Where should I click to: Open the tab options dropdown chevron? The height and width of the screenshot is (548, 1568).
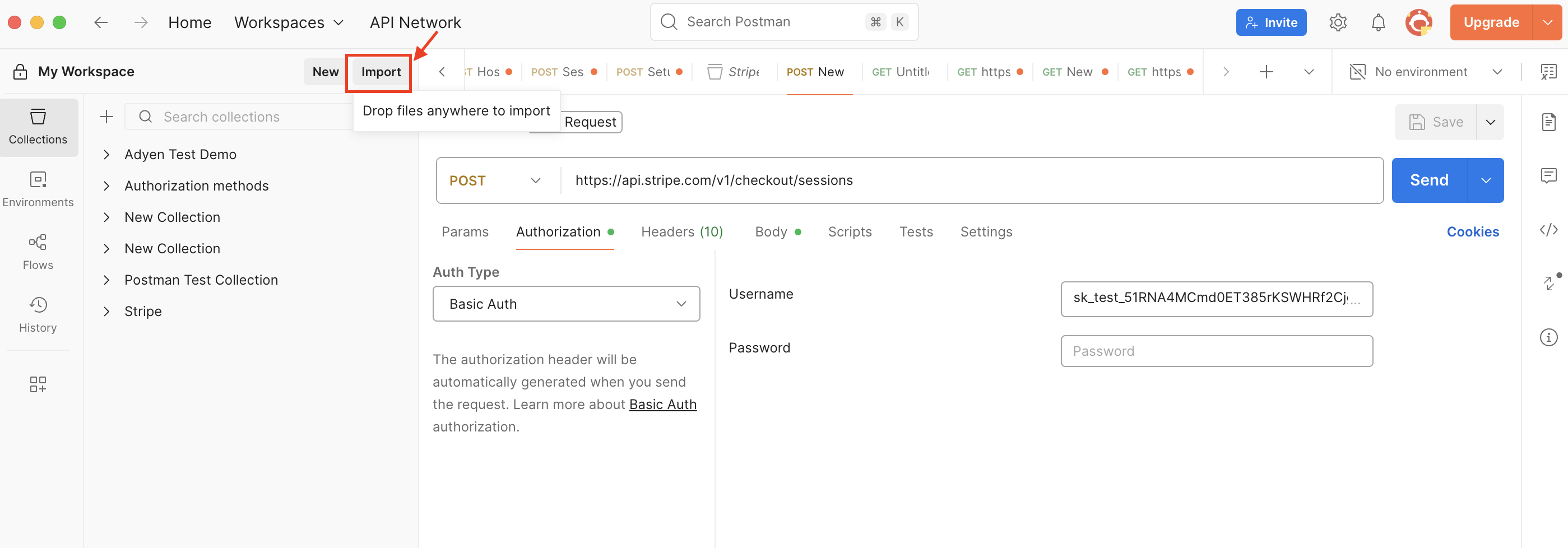coord(1309,72)
